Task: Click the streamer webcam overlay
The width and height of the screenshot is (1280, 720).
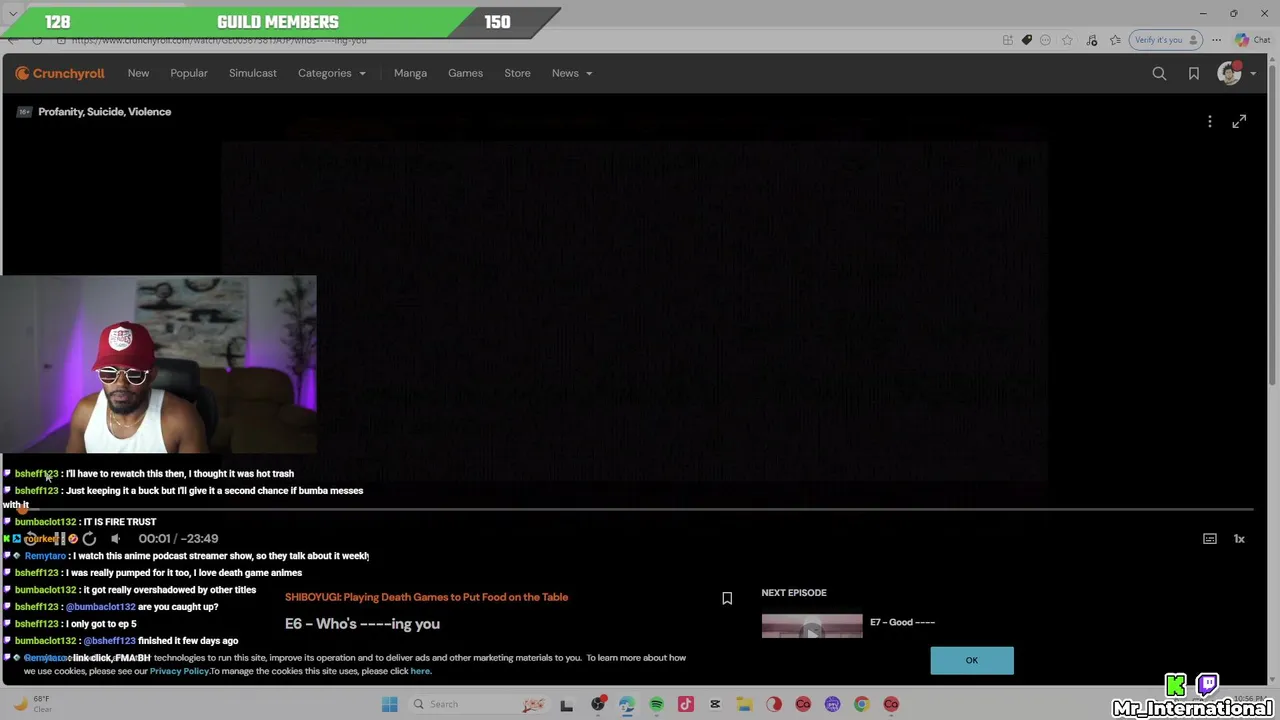Action: pyautogui.click(x=158, y=365)
